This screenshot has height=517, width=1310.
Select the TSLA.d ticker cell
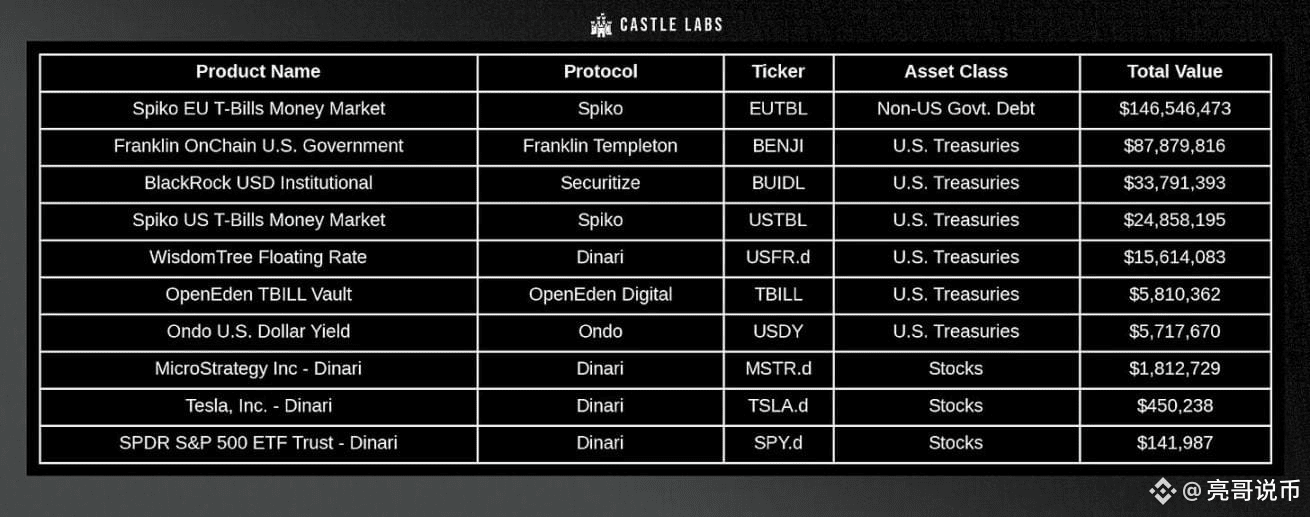778,405
